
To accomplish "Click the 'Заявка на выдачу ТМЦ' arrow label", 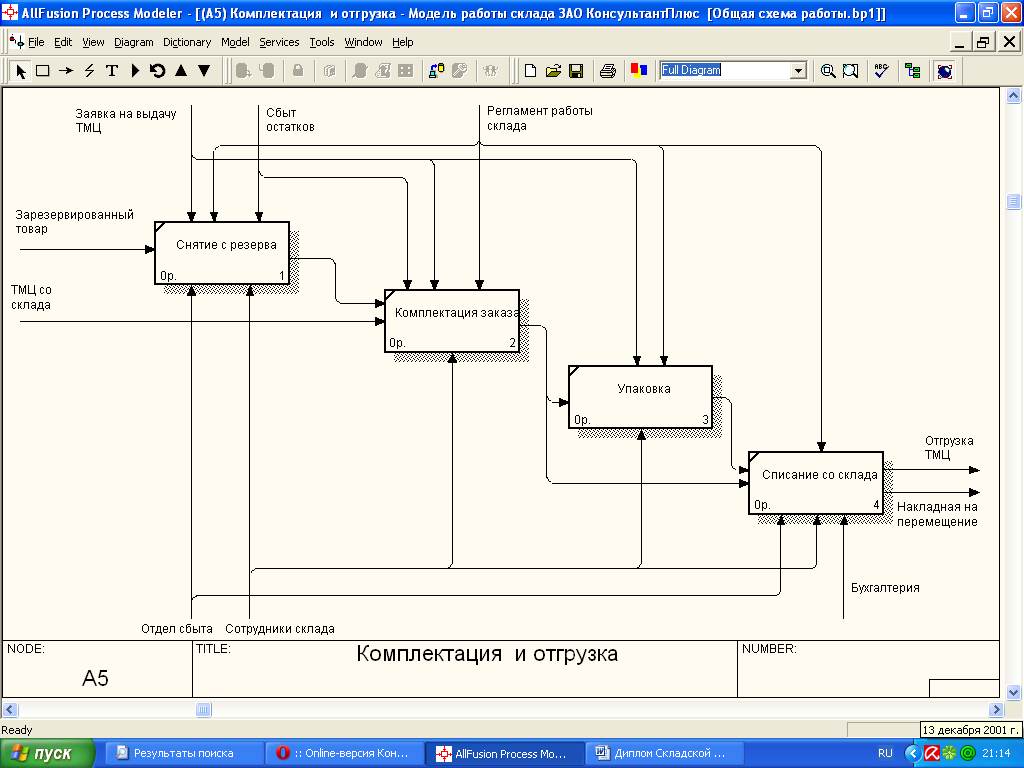I will (125, 120).
